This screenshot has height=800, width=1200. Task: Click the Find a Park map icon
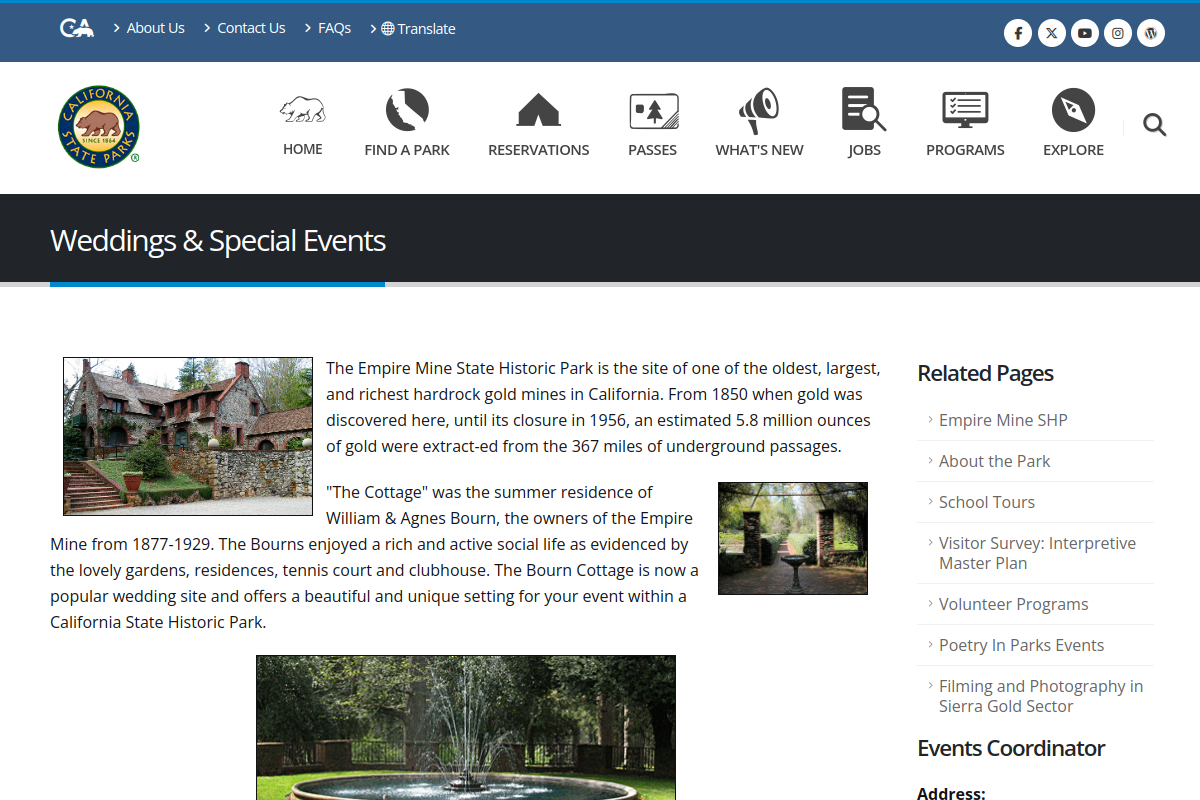point(407,109)
